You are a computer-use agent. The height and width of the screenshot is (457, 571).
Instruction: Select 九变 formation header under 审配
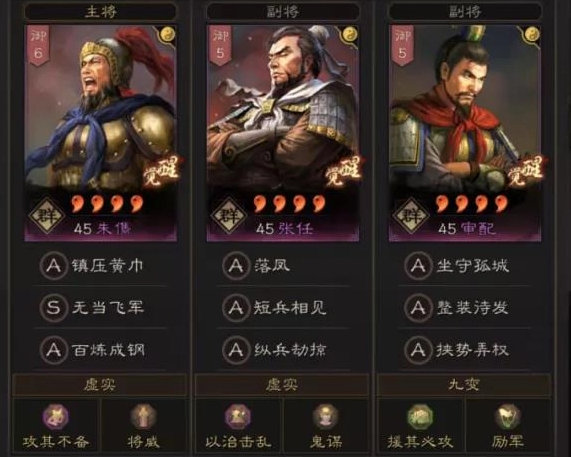click(x=464, y=385)
